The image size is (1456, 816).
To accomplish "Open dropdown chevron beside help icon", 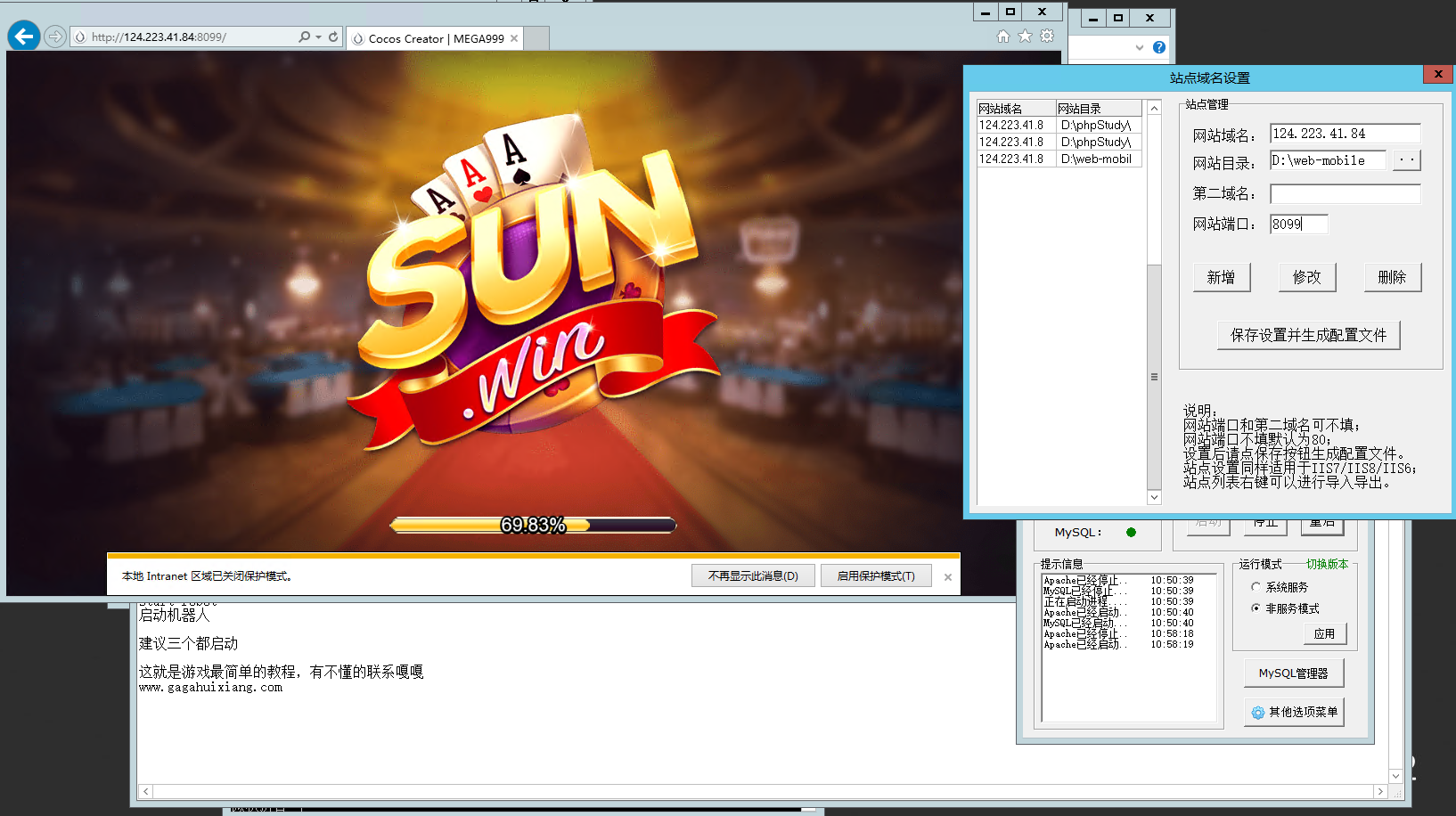I will pos(1140,47).
